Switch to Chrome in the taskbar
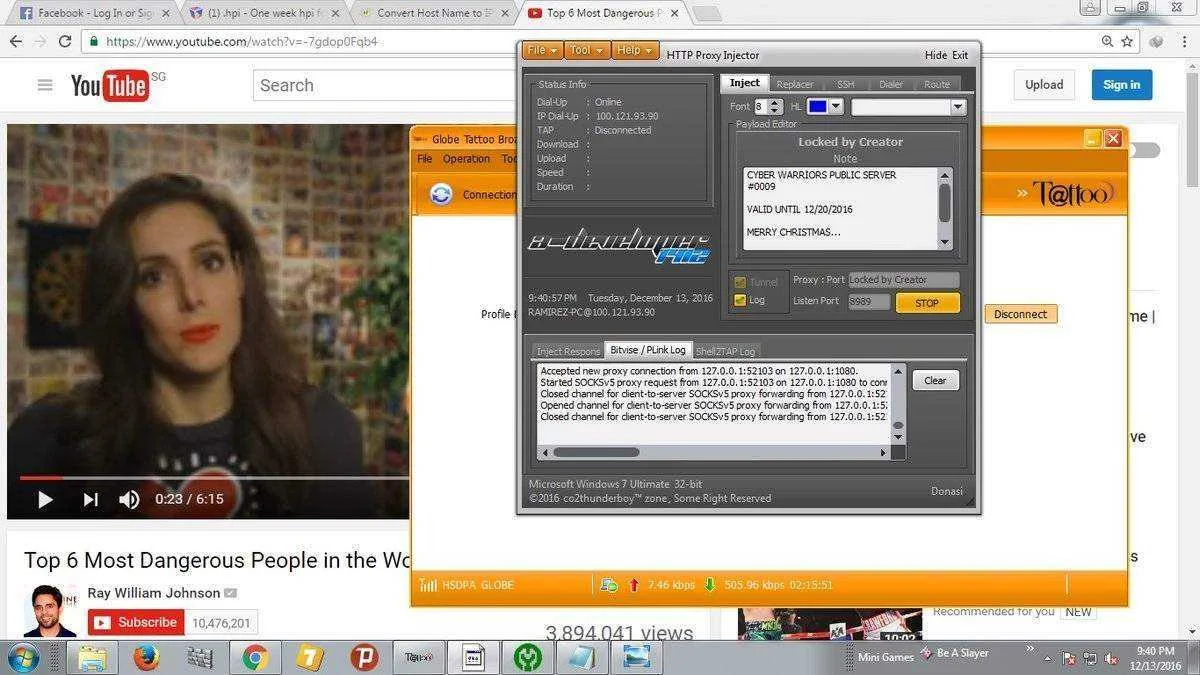Screen dimensions: 1200x675 click(x=255, y=657)
